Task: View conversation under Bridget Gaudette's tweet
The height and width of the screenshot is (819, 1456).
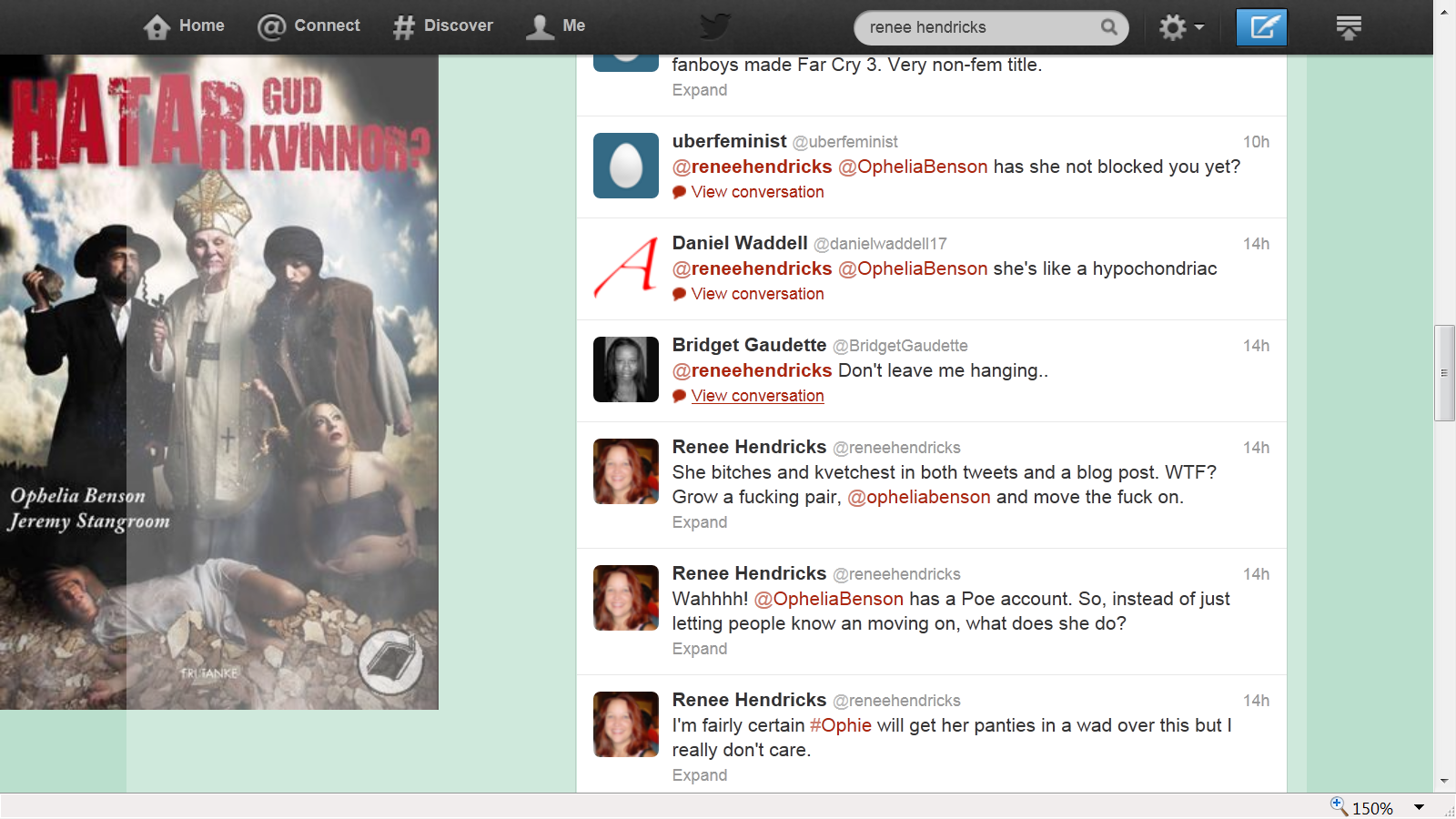Action: click(x=757, y=396)
